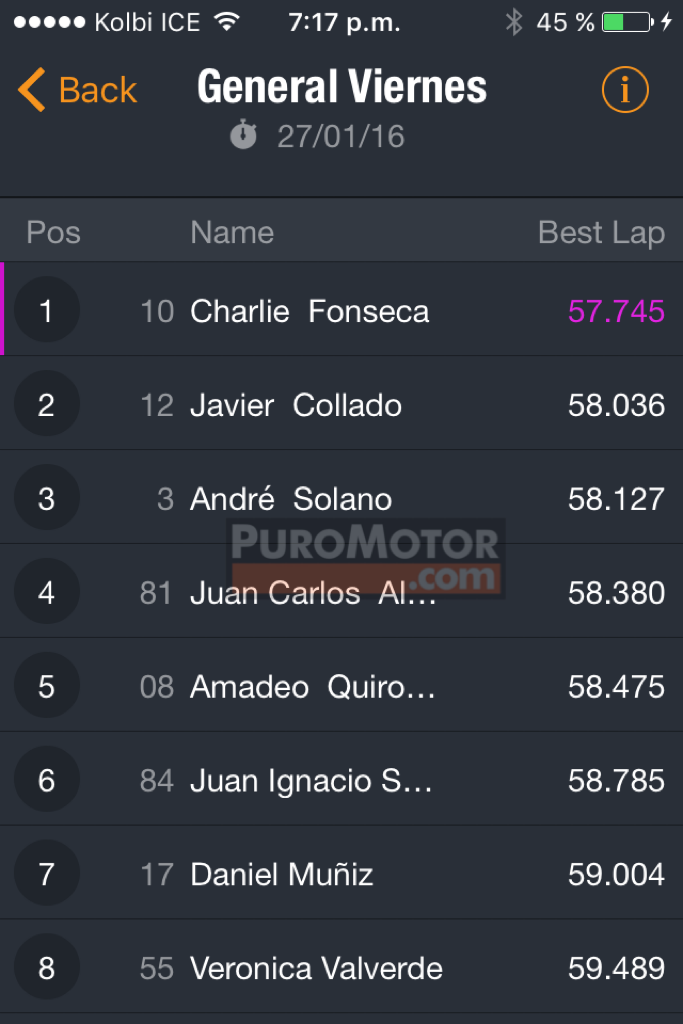Viewport: 683px width, 1024px height.
Task: Select truncated Juan Carlos Al... entry
Action: pos(342,592)
